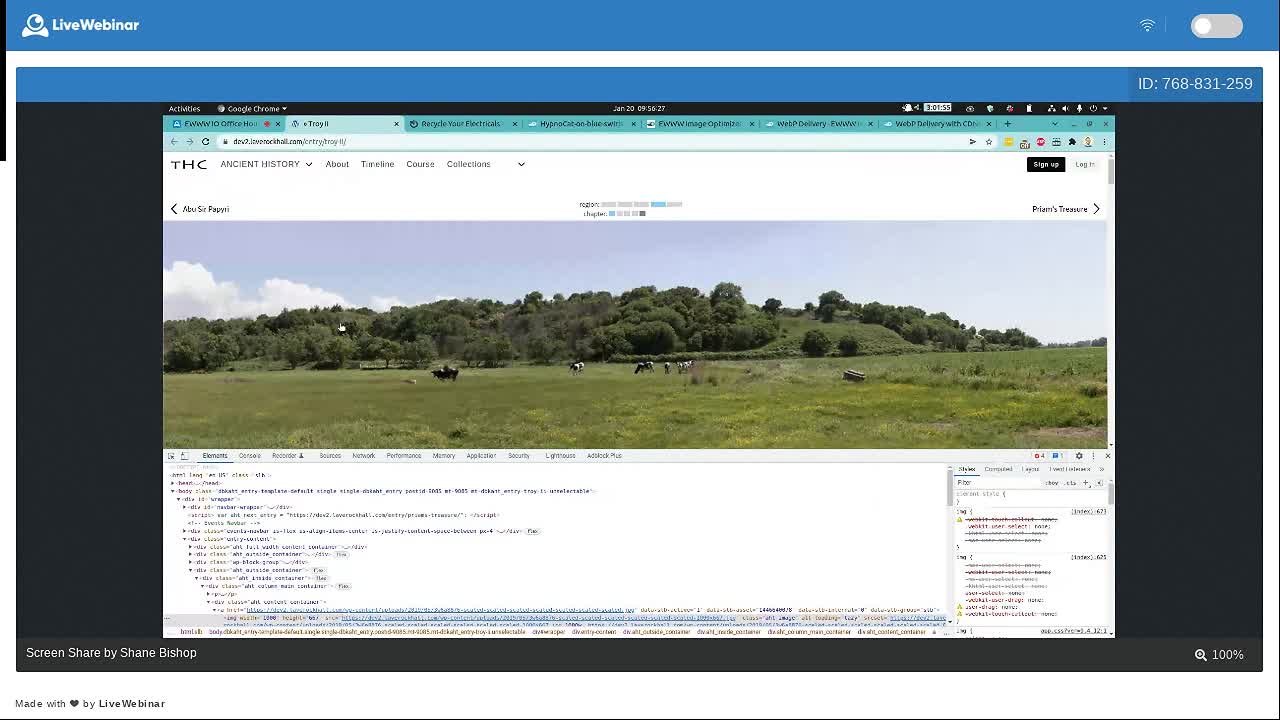Click the THC site logo
Viewport: 1280px width, 720px height.
[x=189, y=164]
